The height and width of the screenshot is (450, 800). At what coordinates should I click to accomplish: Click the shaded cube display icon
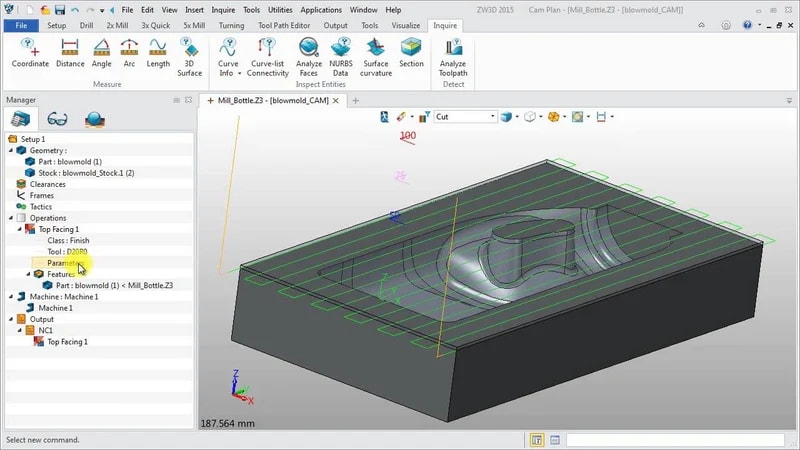point(506,117)
